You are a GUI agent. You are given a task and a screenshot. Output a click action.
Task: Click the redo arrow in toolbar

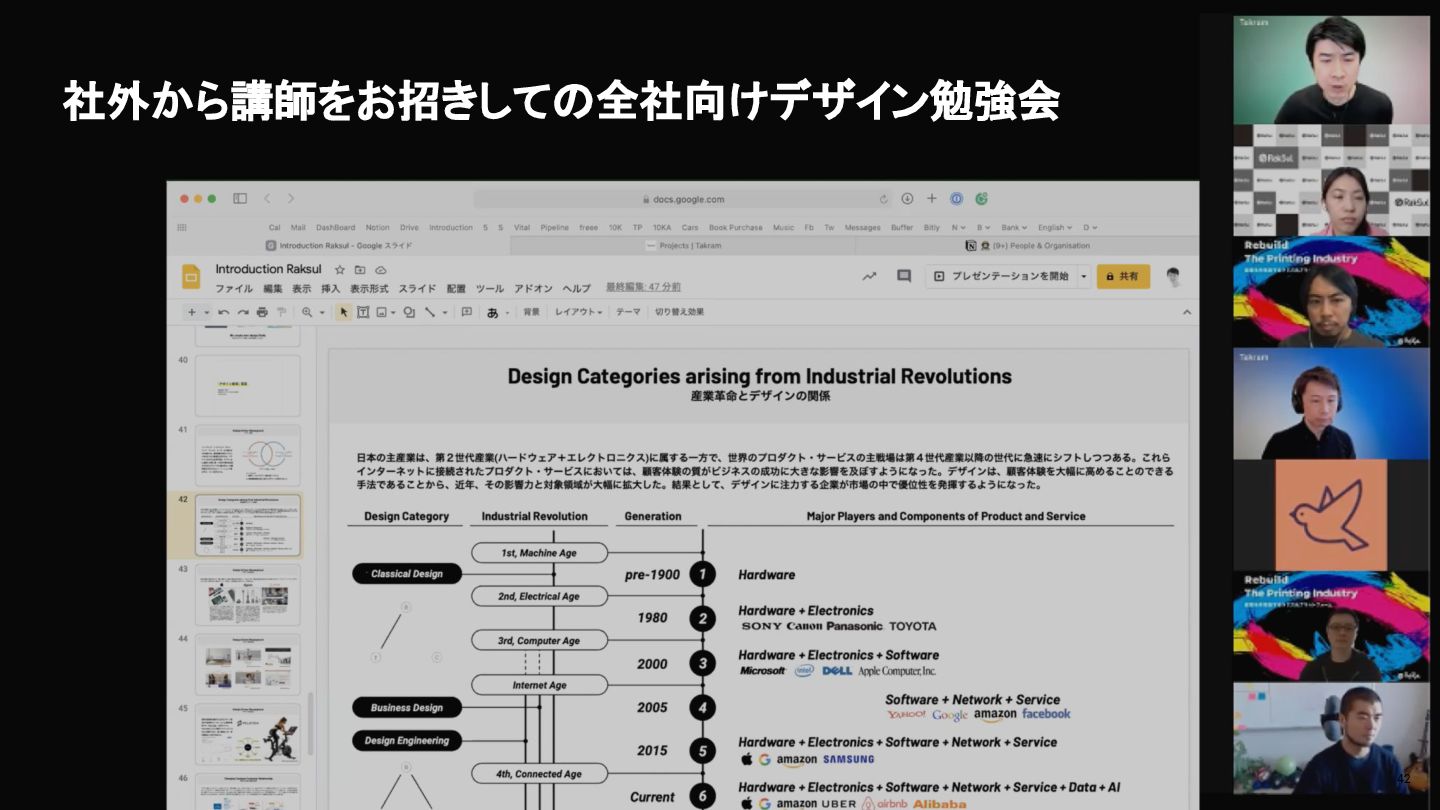tap(243, 312)
